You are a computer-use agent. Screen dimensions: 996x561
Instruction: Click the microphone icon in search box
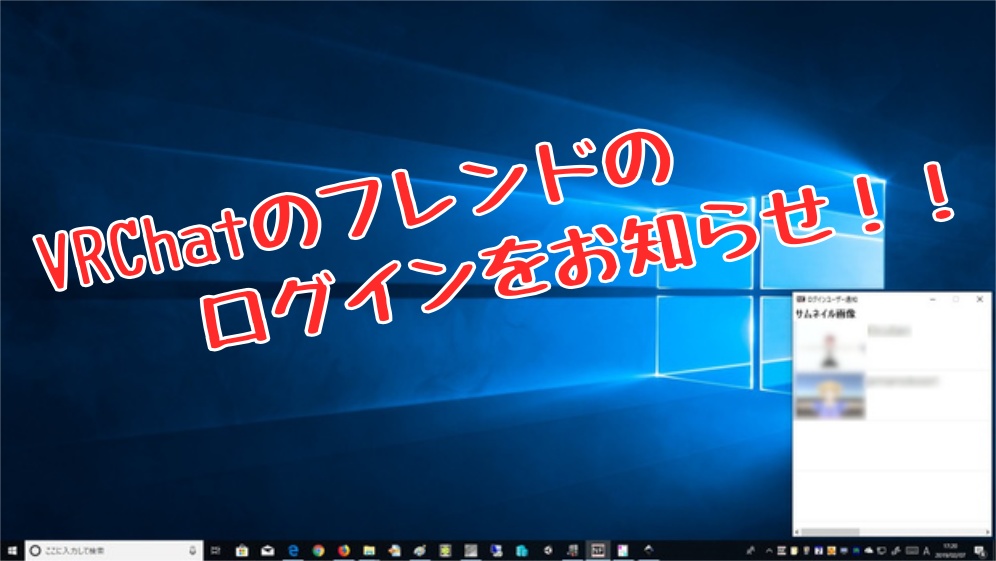pyautogui.click(x=192, y=550)
